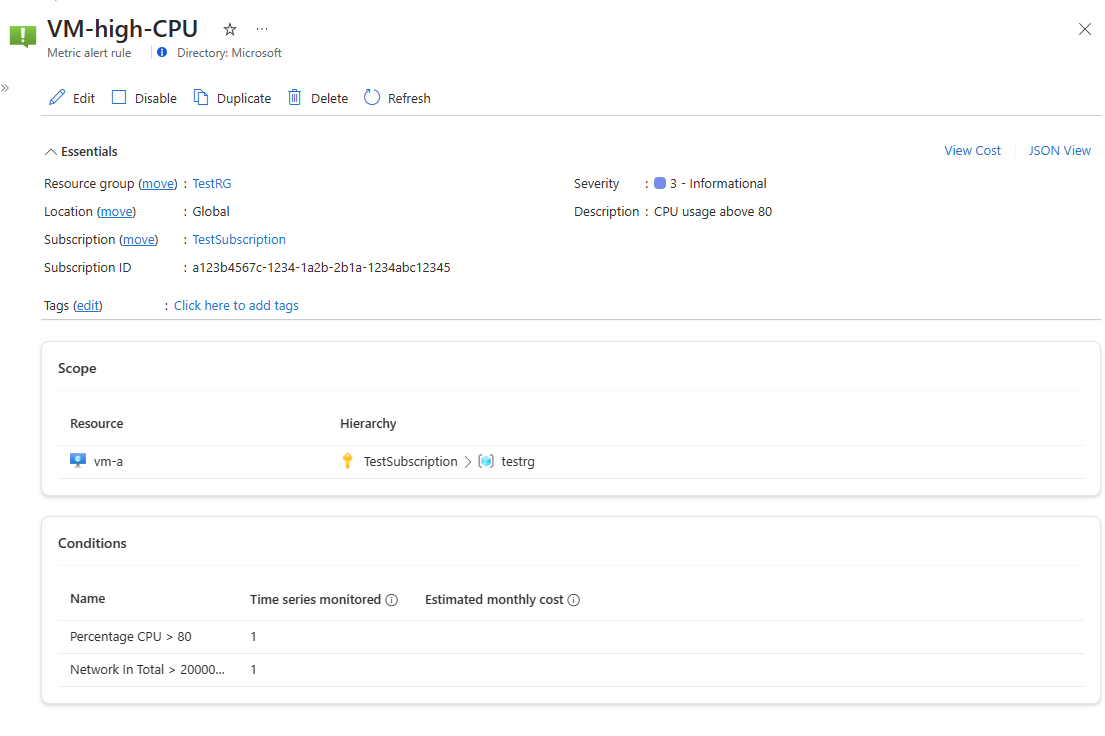Collapse the Essentials section
The image size is (1105, 736).
[x=51, y=152]
